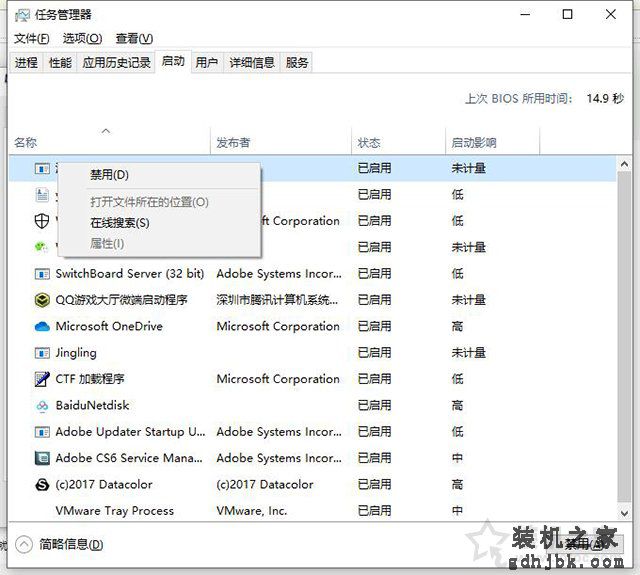This screenshot has height=575, width=640.
Task: Click the scrollbar up arrow
Action: pos(624,164)
